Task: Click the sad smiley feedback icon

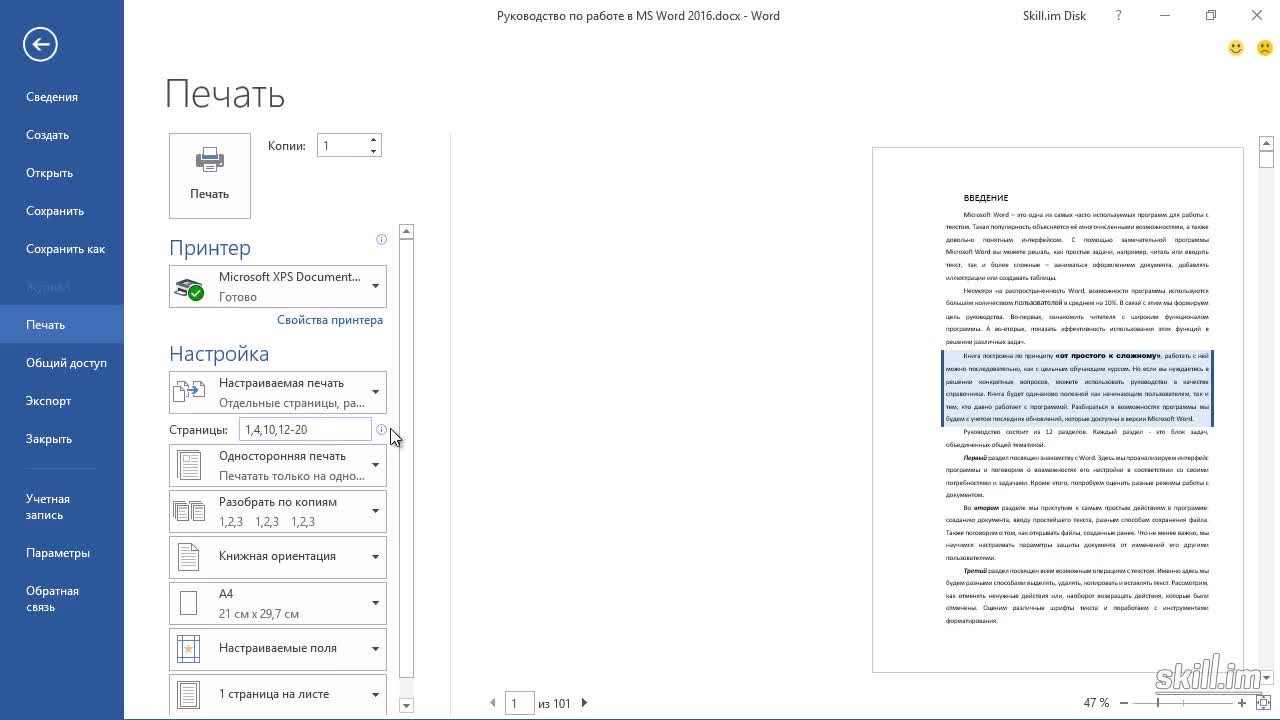Action: [1264, 48]
